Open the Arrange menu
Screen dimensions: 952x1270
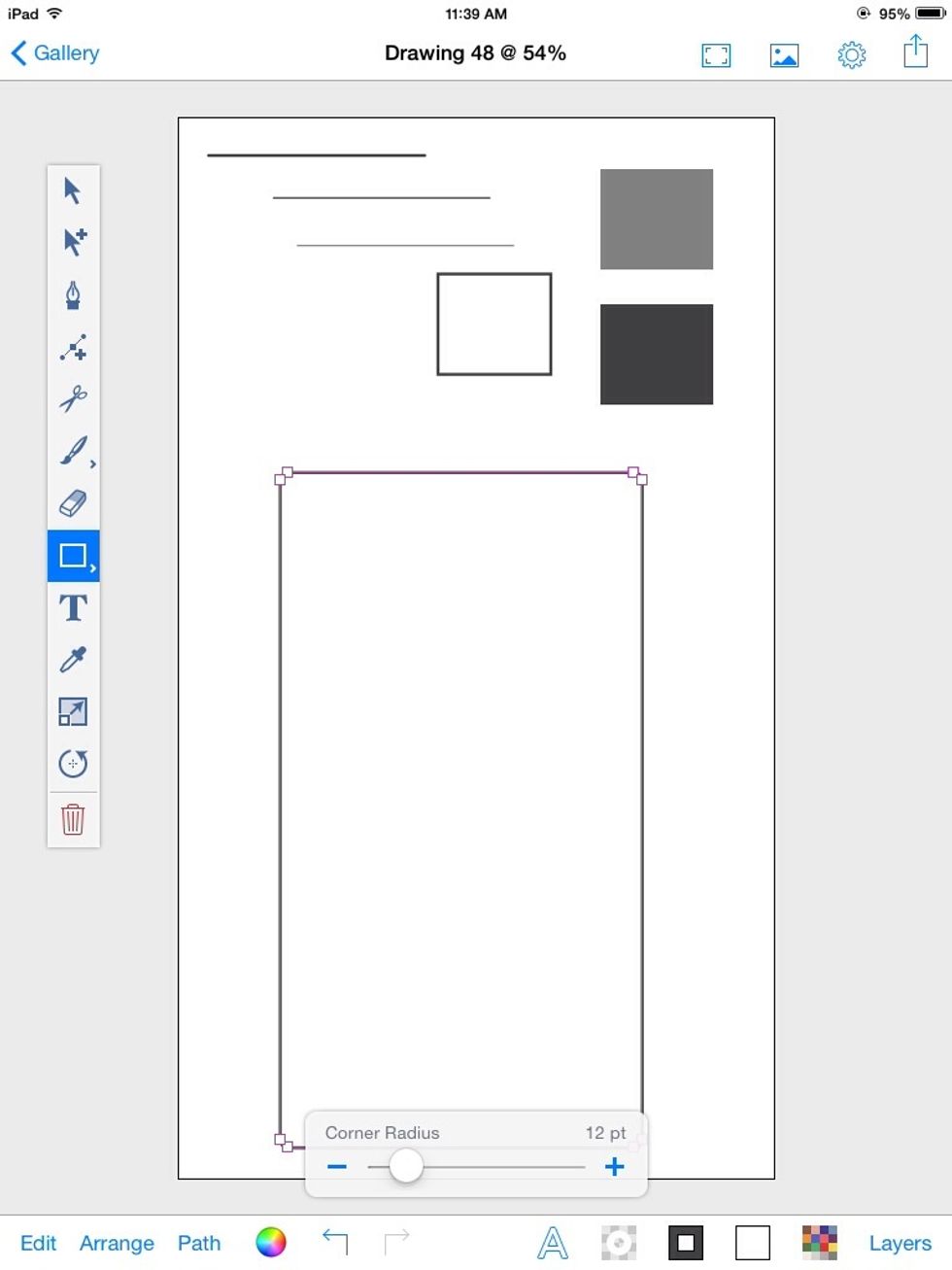117,1243
